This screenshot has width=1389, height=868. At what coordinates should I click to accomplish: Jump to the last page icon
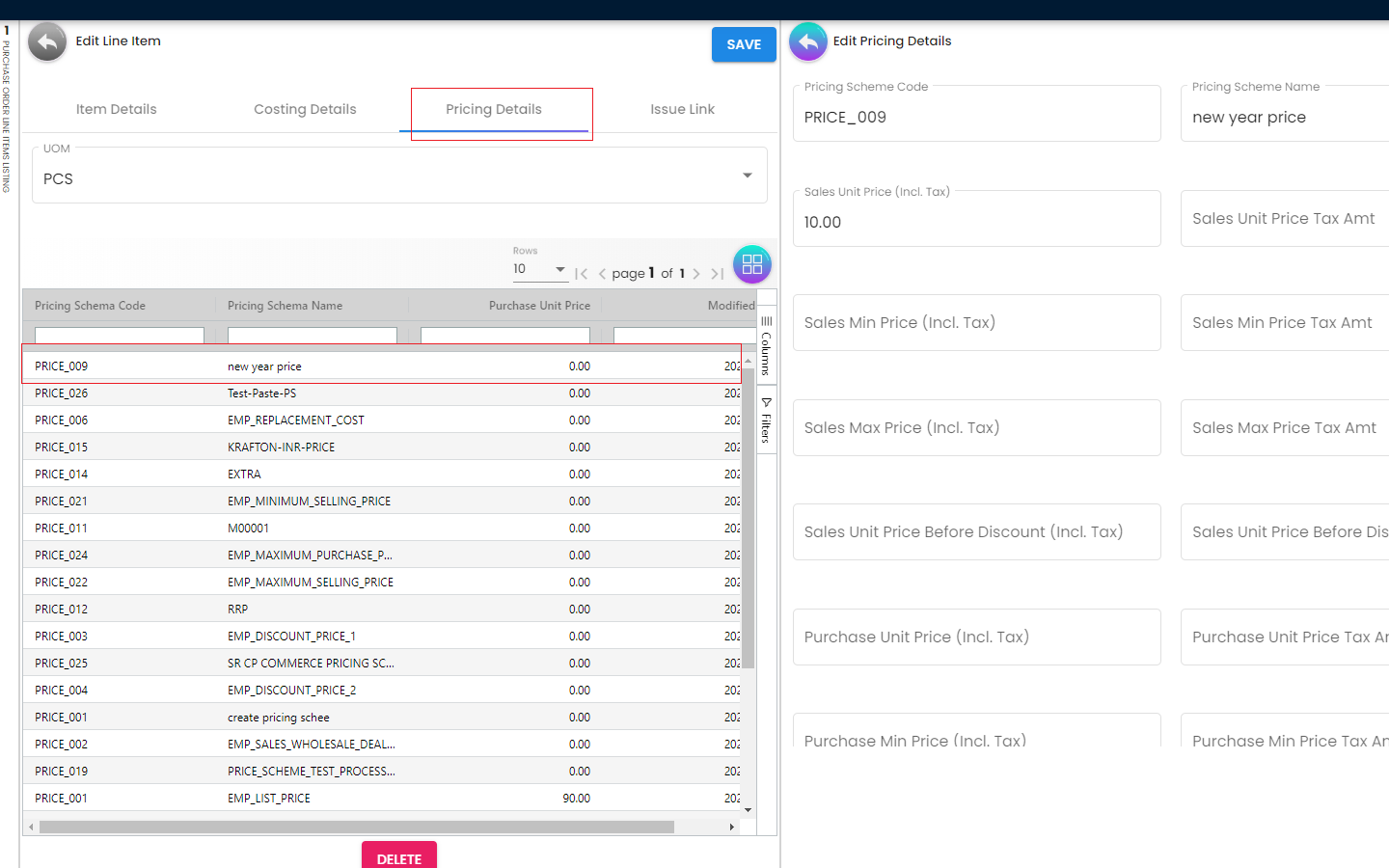[717, 274]
